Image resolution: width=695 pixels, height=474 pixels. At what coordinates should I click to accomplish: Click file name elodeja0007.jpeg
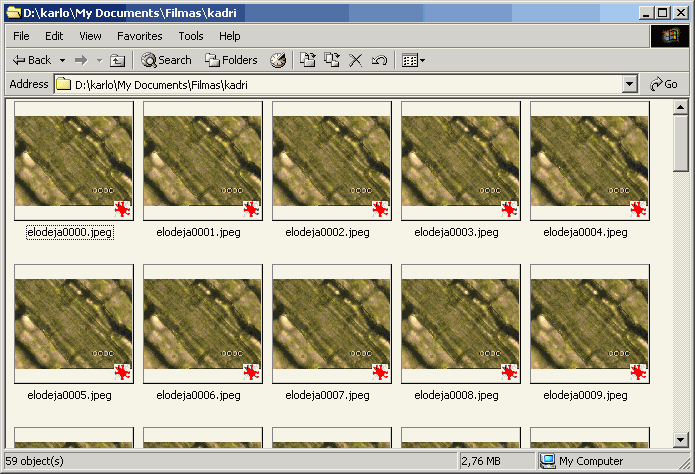tap(328, 395)
